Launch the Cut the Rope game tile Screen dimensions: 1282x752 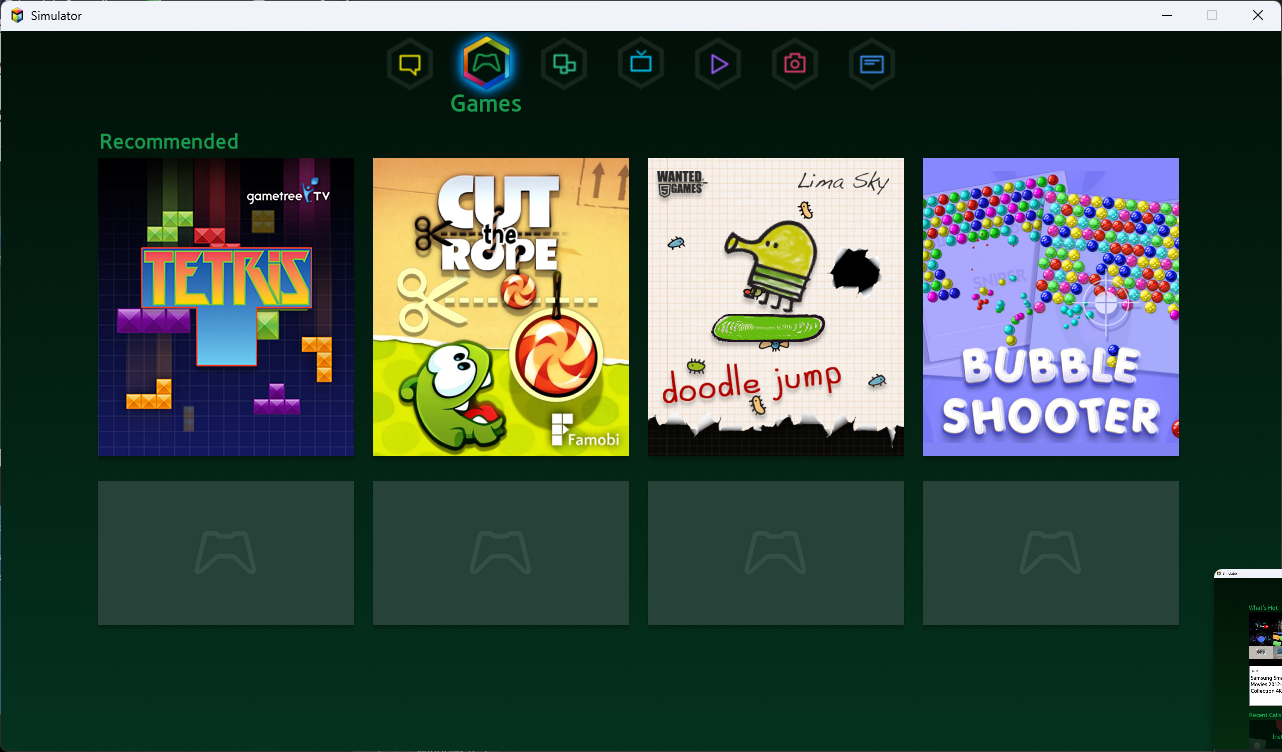click(x=501, y=307)
